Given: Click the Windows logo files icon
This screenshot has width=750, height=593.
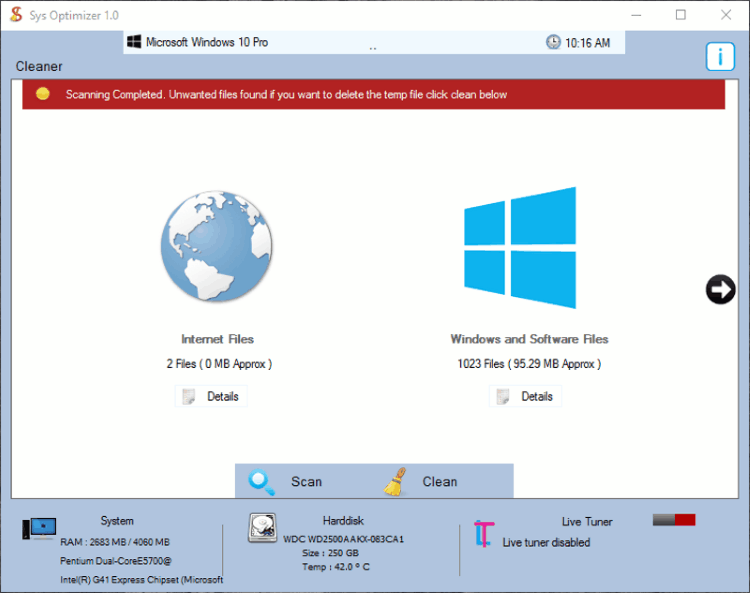Looking at the screenshot, I should coord(520,248).
